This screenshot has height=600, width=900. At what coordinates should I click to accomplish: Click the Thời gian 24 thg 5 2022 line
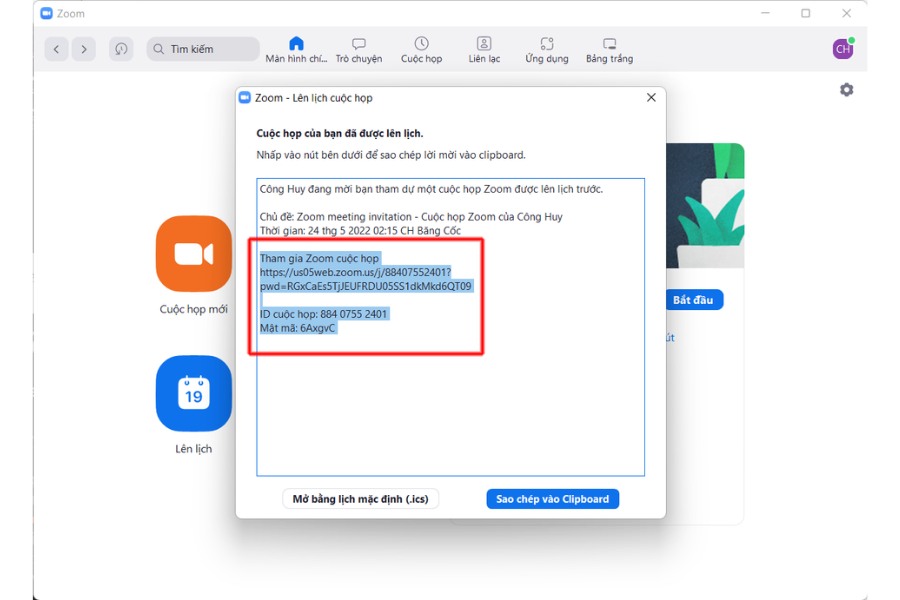tap(360, 230)
